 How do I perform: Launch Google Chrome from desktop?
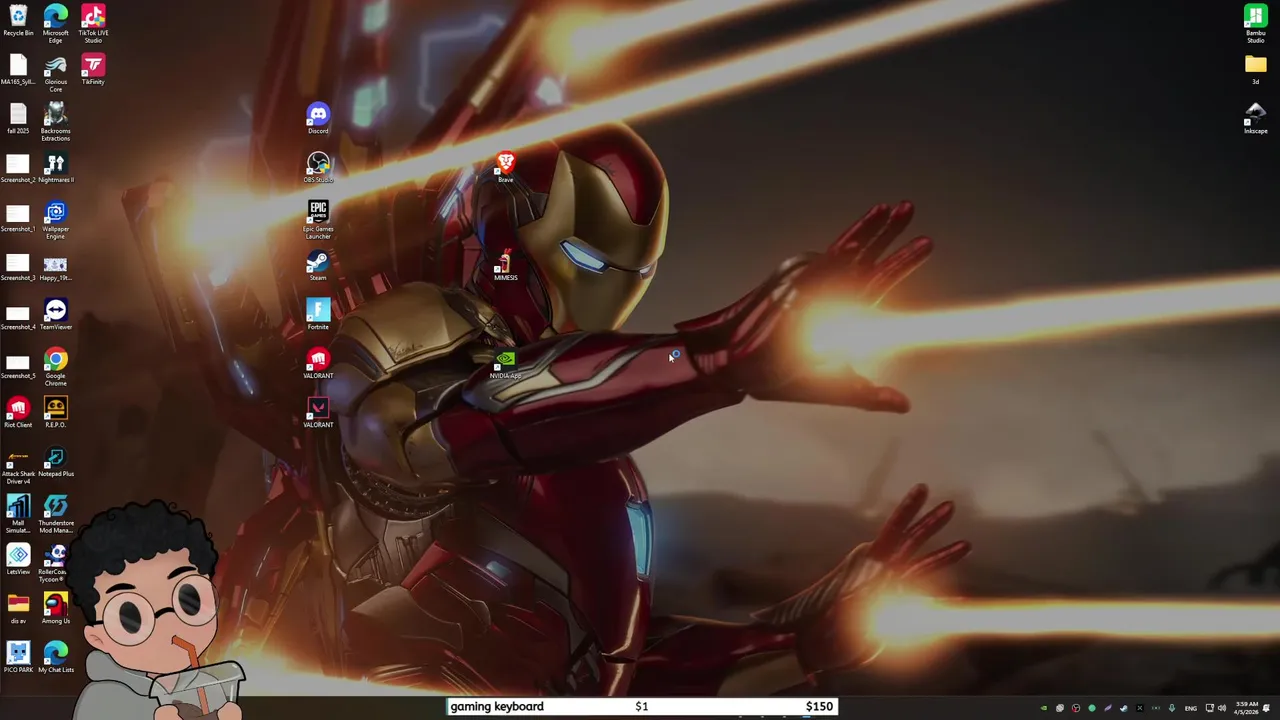click(x=56, y=367)
